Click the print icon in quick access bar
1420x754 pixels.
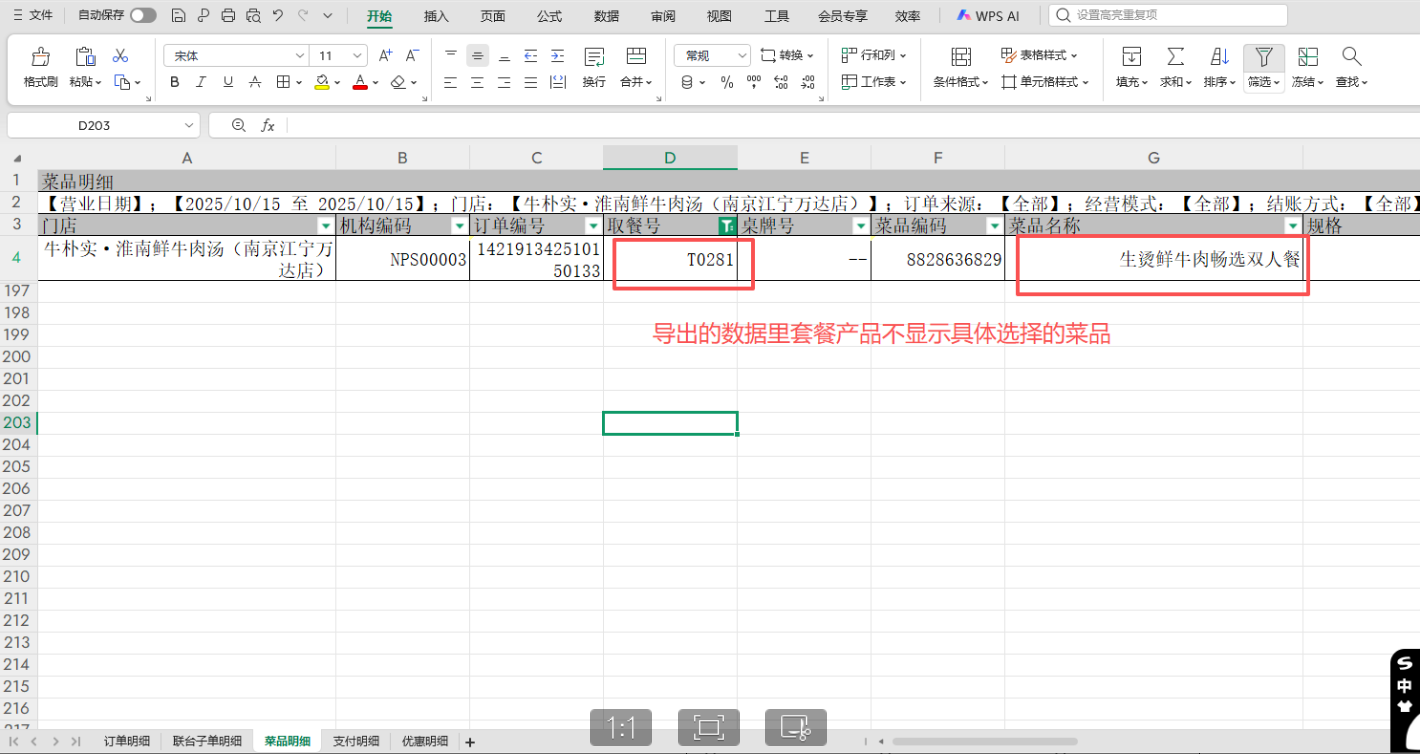[229, 16]
